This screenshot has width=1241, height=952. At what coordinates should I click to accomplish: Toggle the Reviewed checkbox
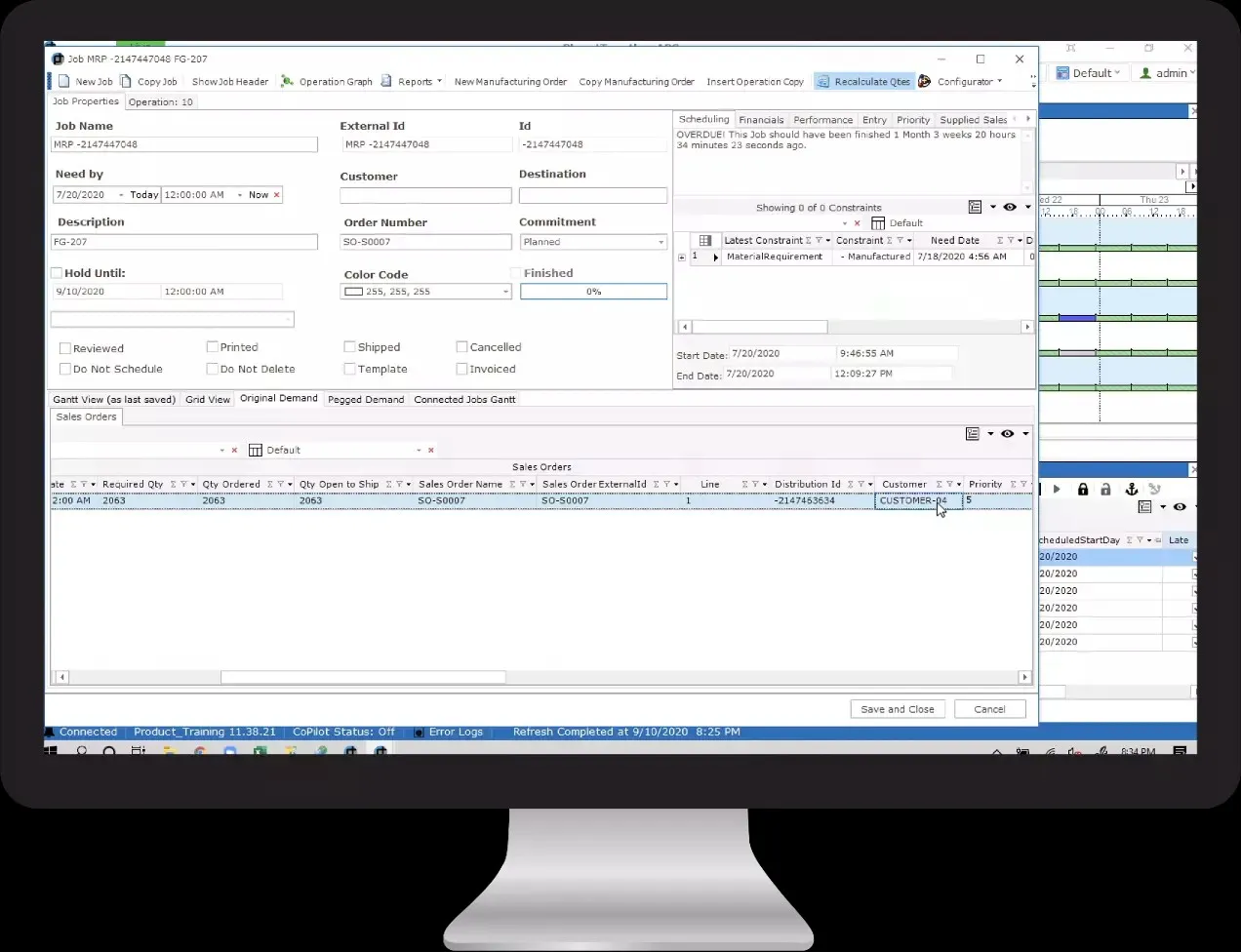click(x=65, y=348)
